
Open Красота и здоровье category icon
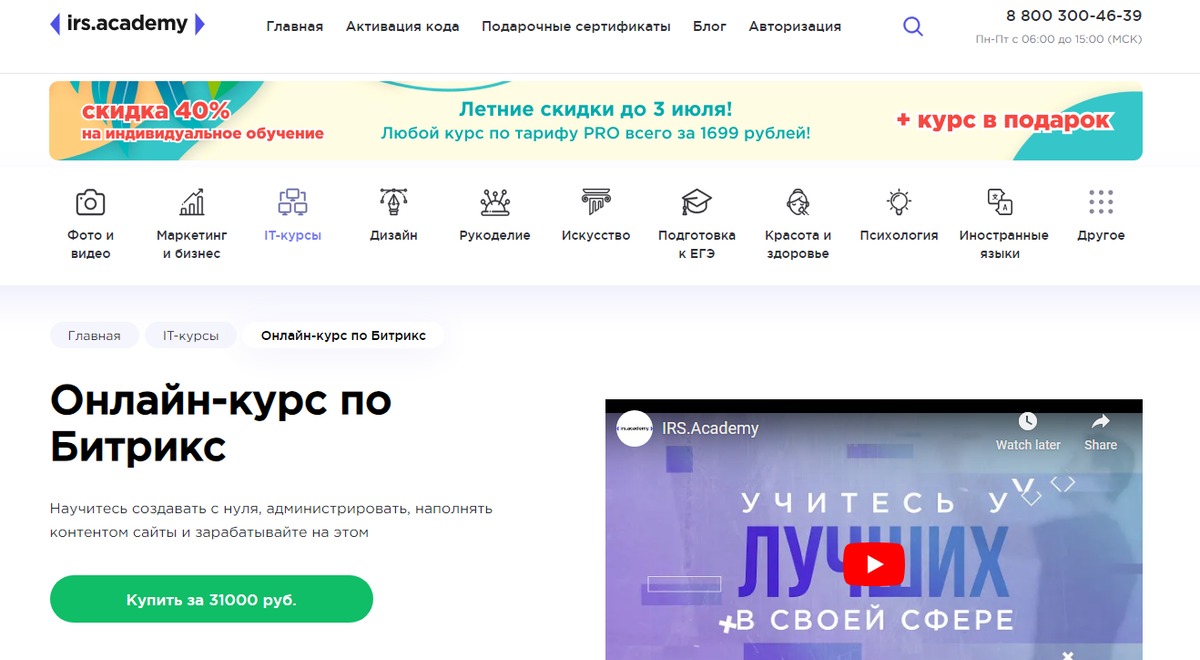tap(798, 203)
